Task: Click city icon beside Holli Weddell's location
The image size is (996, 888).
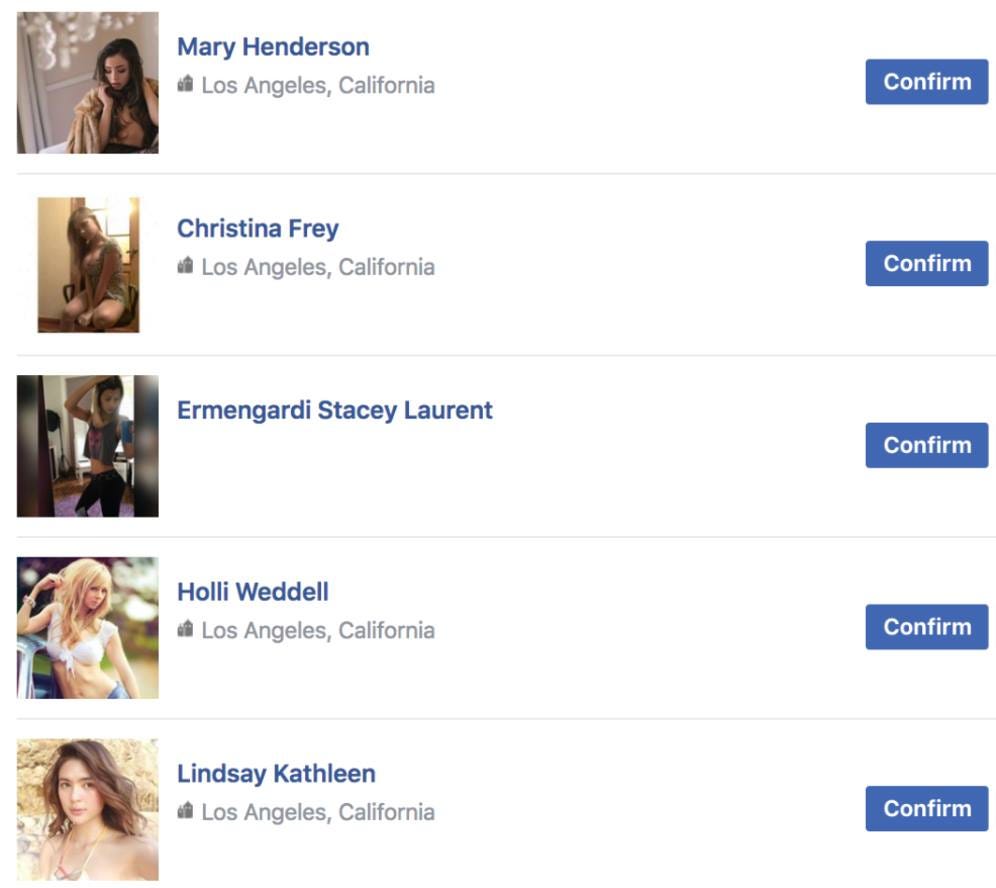Action: 185,628
